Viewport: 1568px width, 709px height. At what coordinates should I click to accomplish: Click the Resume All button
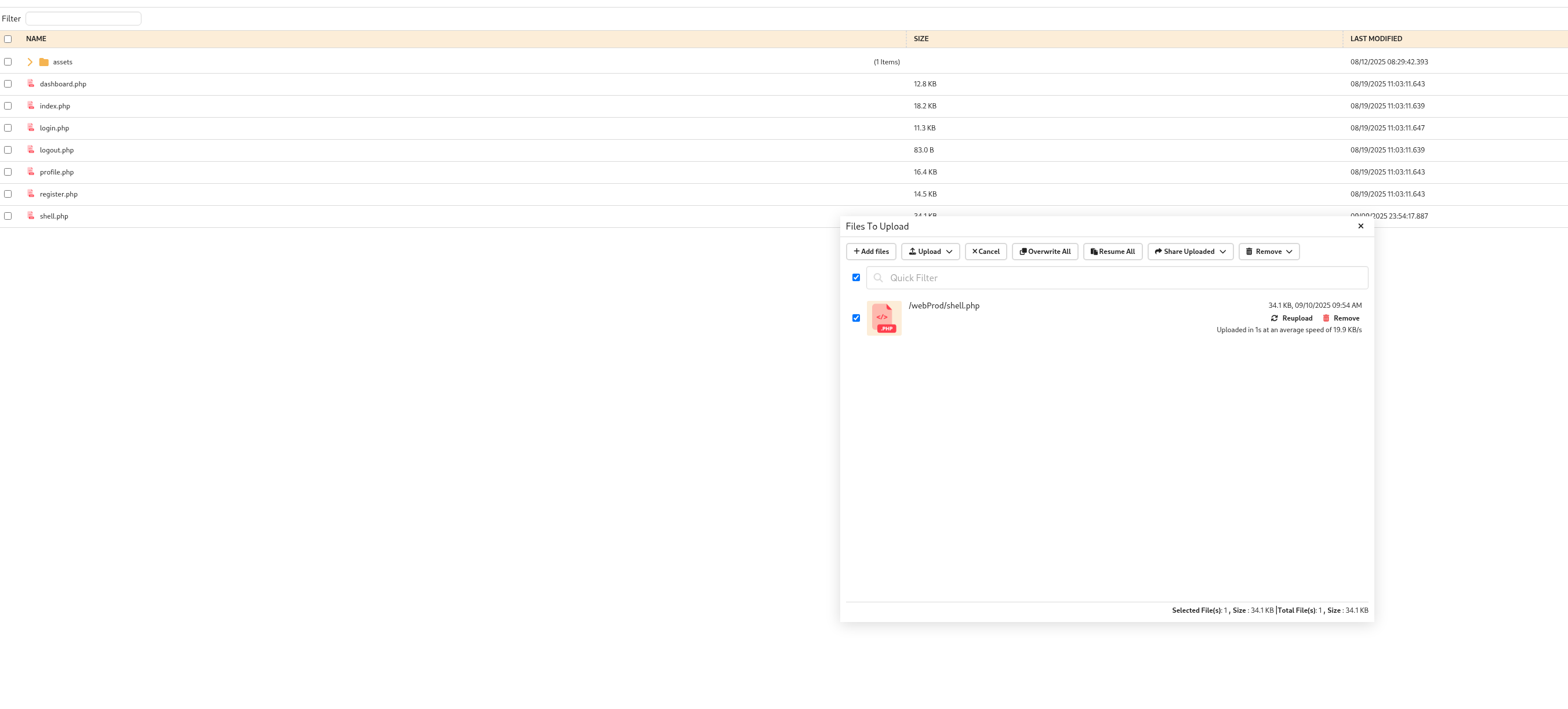(x=1112, y=252)
